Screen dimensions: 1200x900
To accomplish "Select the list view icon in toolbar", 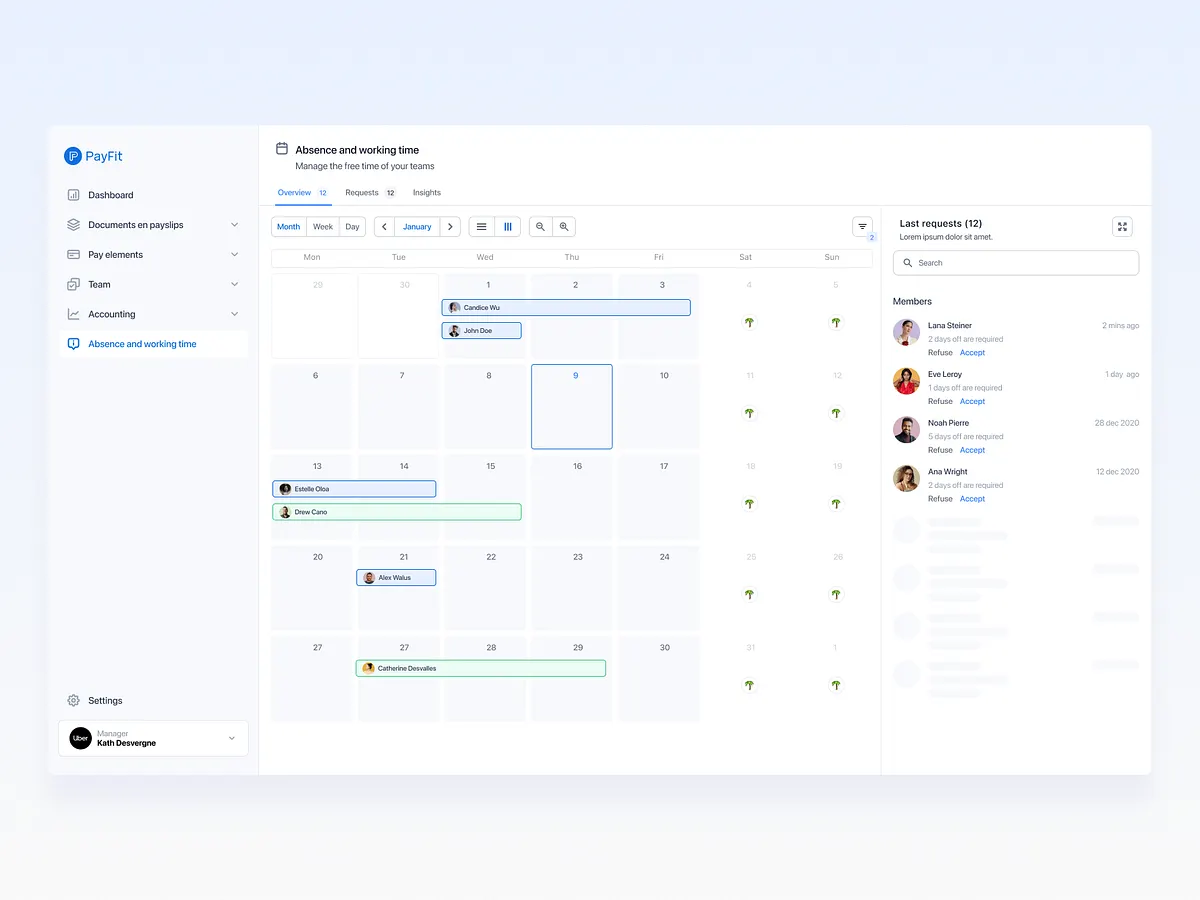I will (x=481, y=226).
